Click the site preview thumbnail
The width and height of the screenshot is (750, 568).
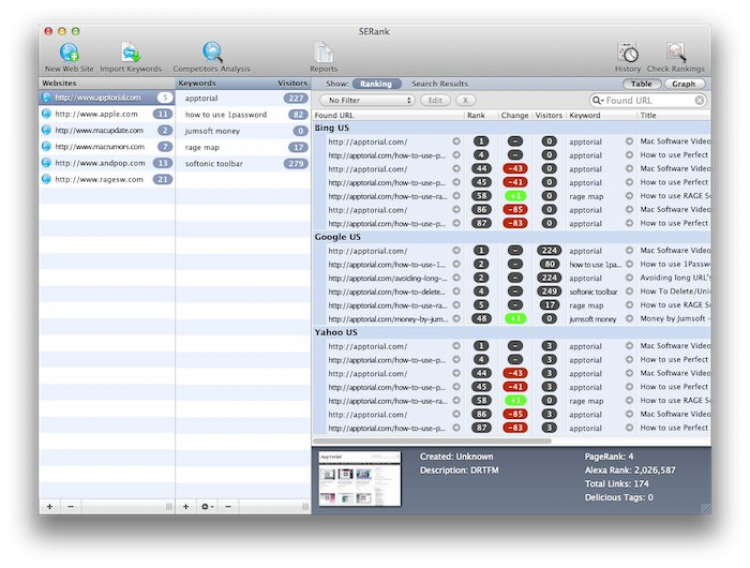click(x=360, y=479)
